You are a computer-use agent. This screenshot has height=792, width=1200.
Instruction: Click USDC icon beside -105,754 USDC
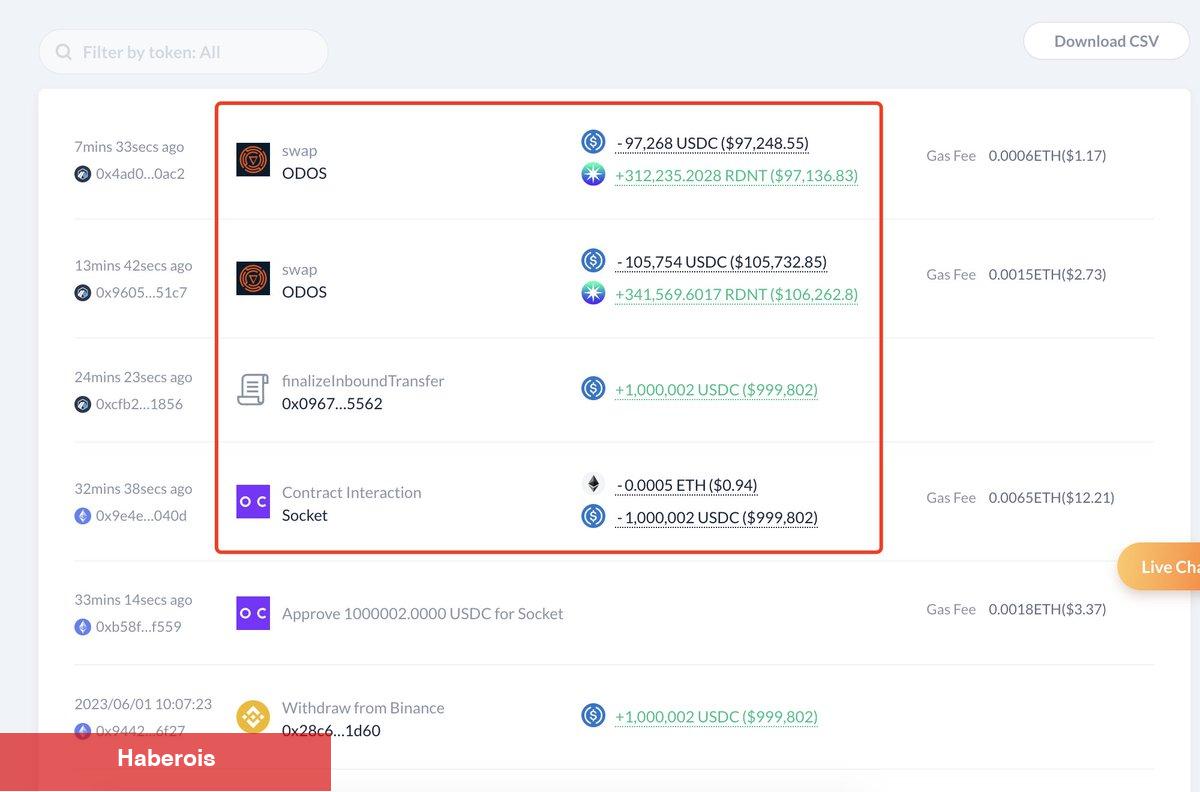click(x=593, y=261)
